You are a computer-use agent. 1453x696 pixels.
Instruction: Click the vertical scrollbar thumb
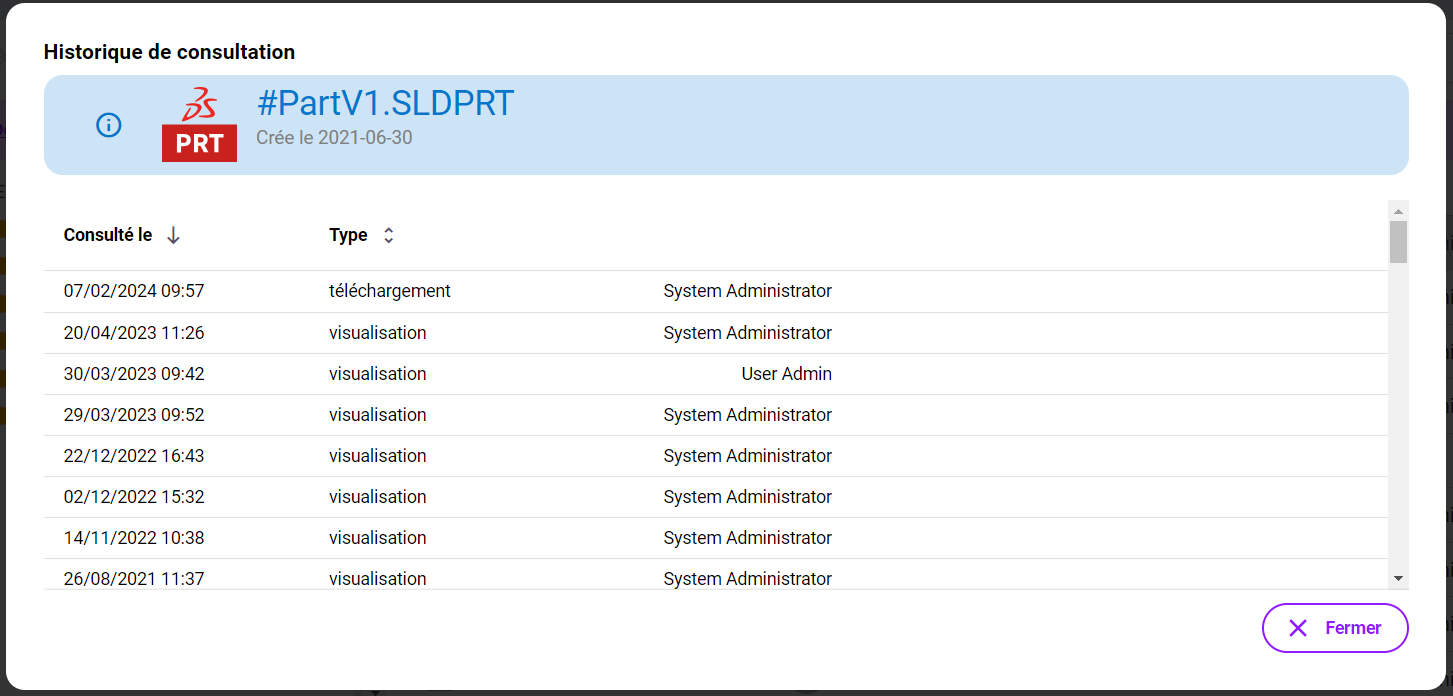(1398, 242)
